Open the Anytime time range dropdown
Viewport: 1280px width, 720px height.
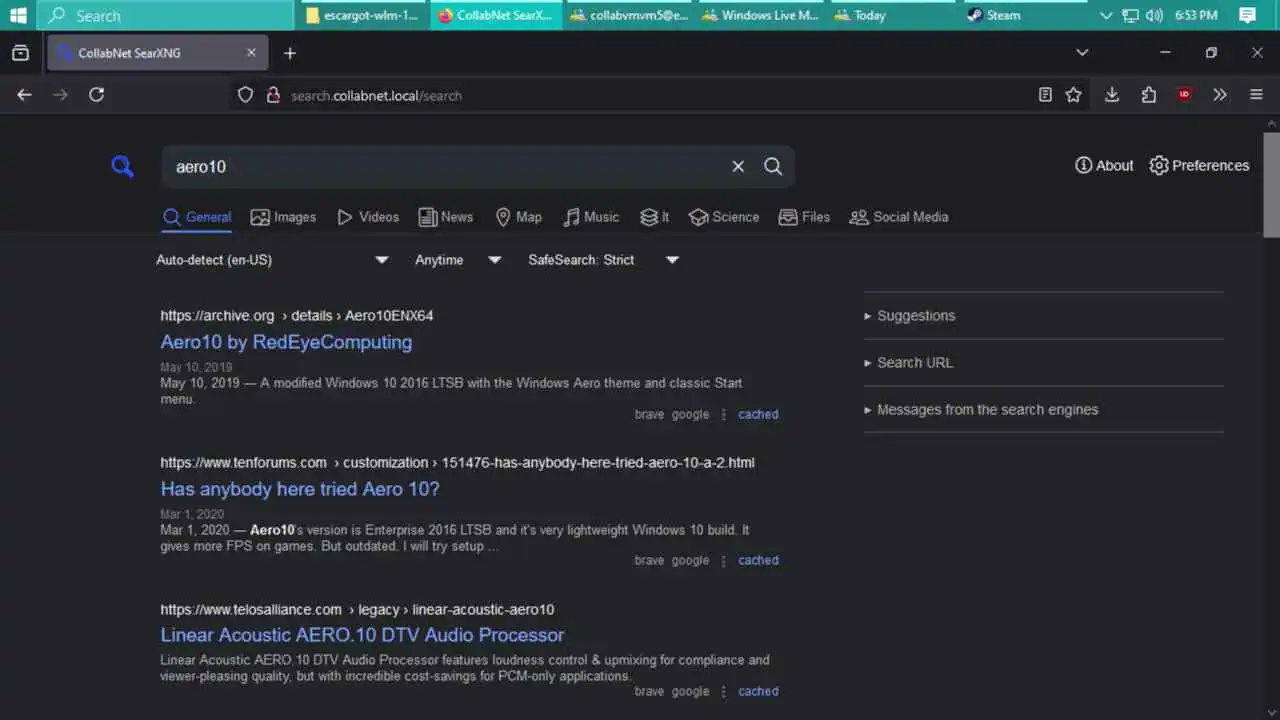(458, 260)
